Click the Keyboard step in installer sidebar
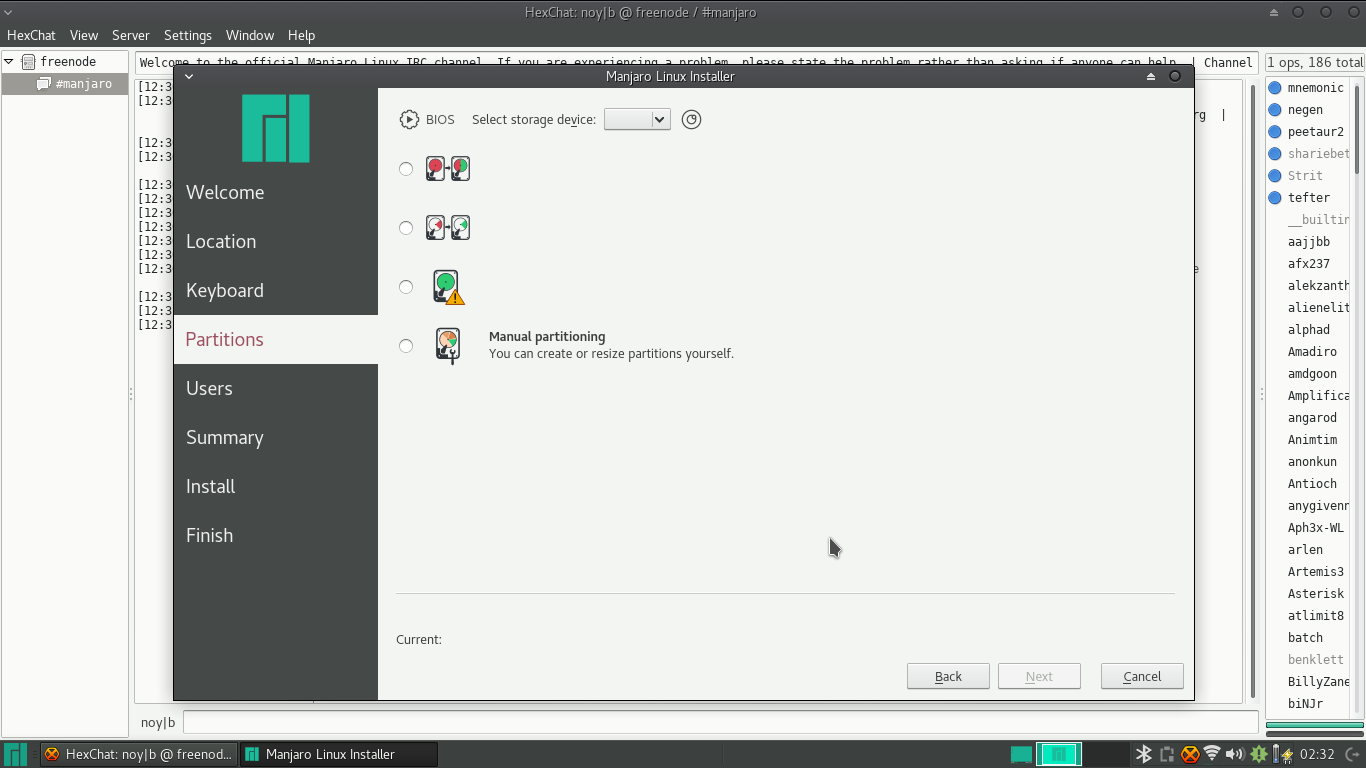Viewport: 1366px width, 768px height. [x=276, y=290]
